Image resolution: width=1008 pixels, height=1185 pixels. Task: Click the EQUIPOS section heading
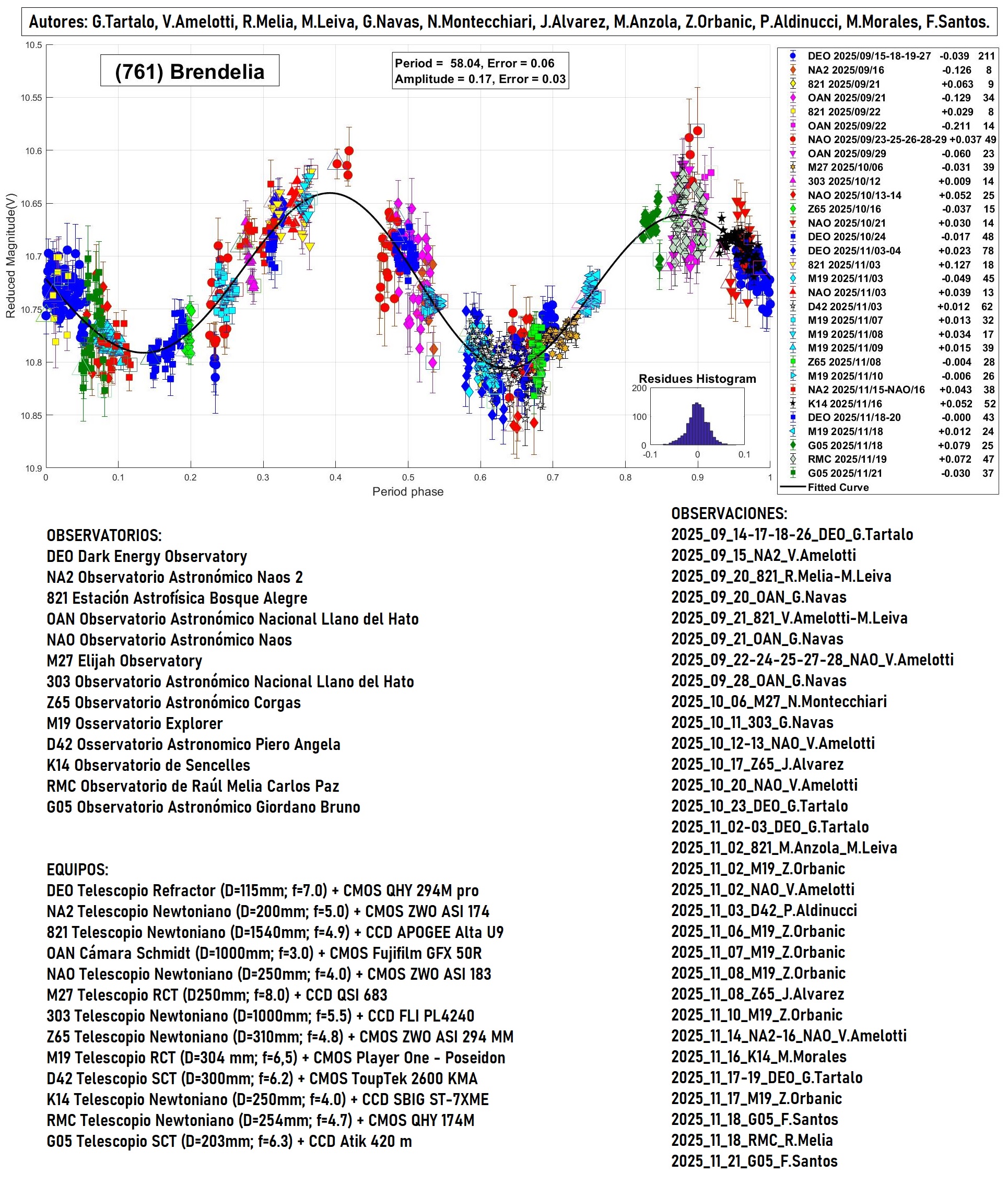[77, 870]
